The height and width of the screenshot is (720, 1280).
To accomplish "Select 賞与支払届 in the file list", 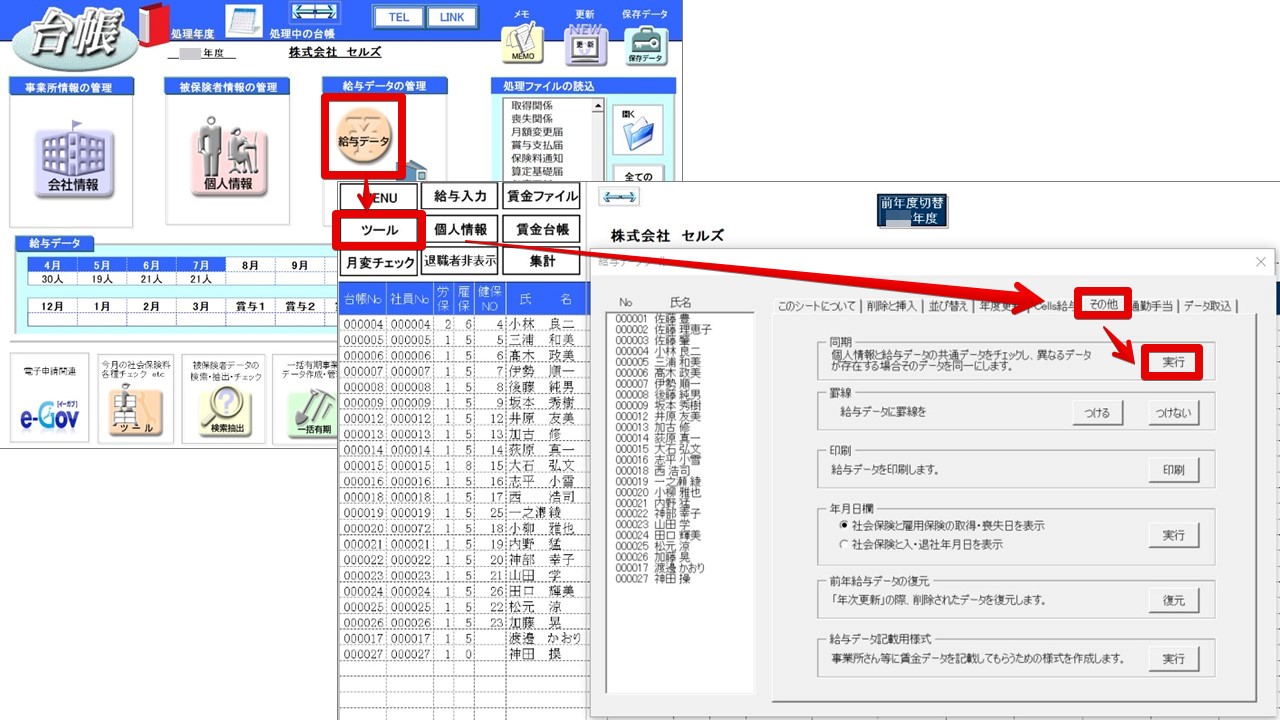I will coord(537,145).
